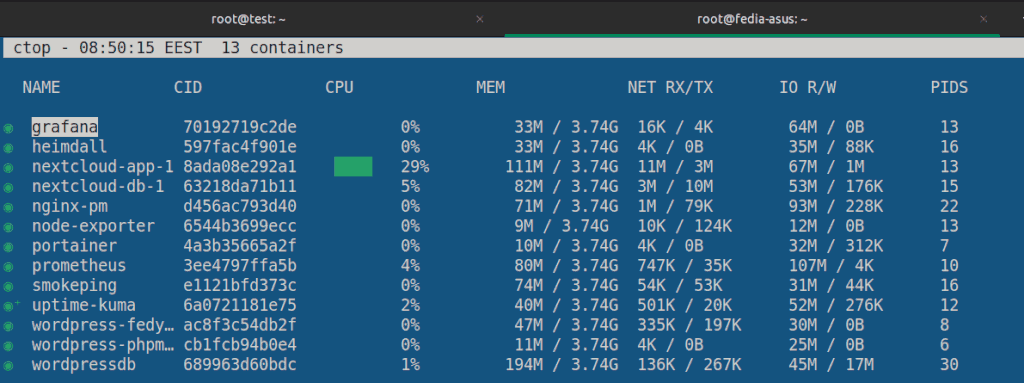Click the PIDS column header
Viewport: 1024px width, 383px height.
click(950, 88)
